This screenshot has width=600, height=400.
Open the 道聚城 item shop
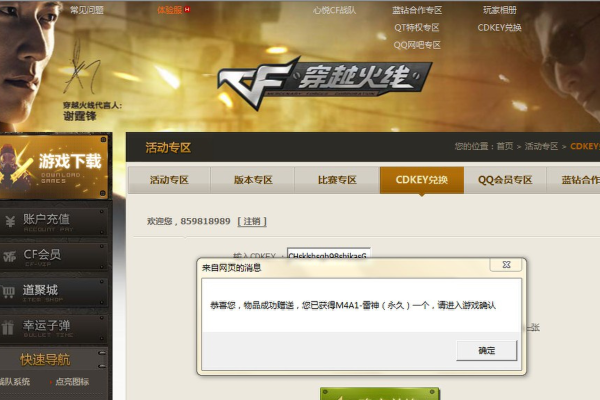[54, 292]
